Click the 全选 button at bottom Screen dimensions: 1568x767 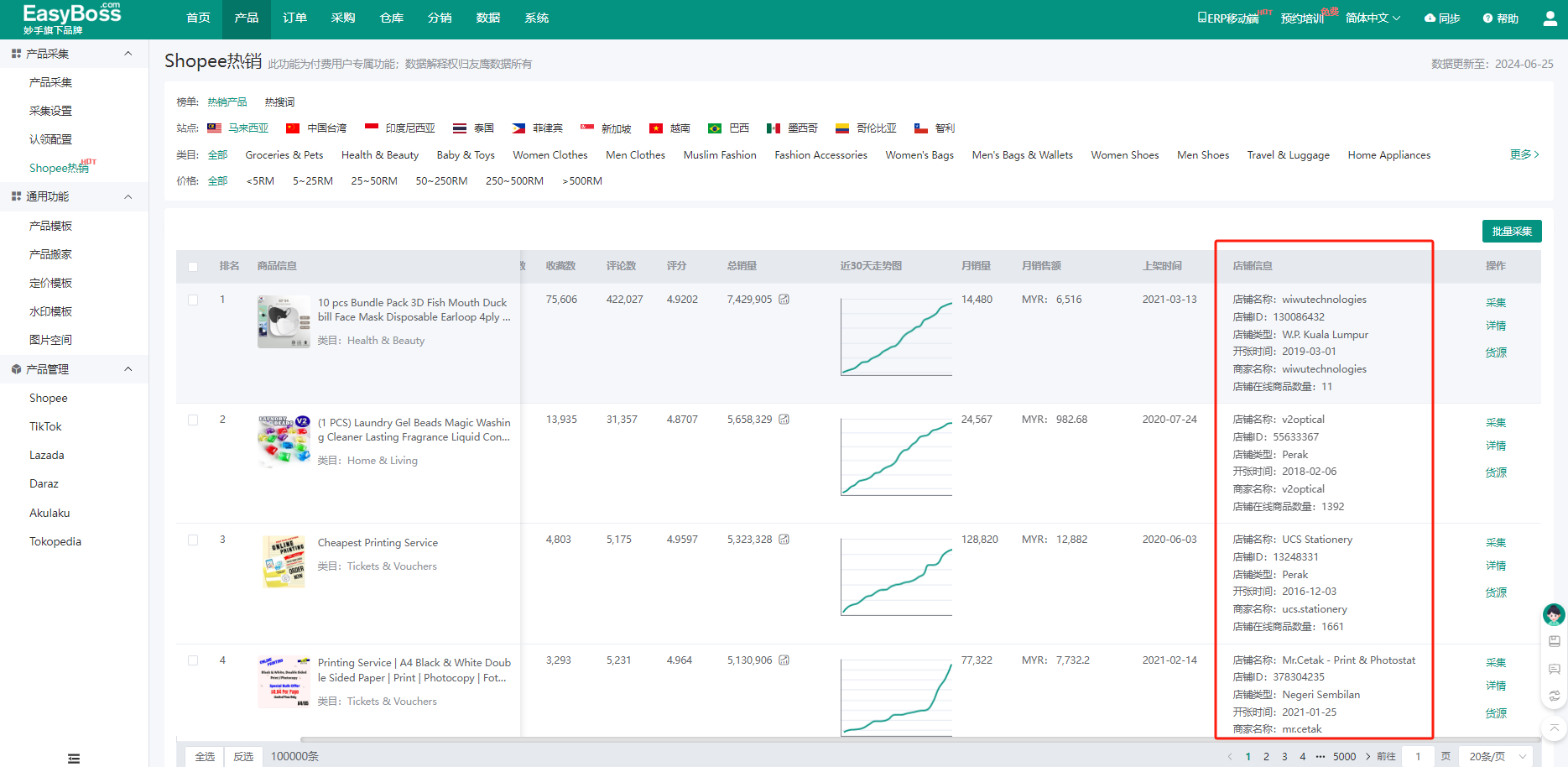pos(205,756)
